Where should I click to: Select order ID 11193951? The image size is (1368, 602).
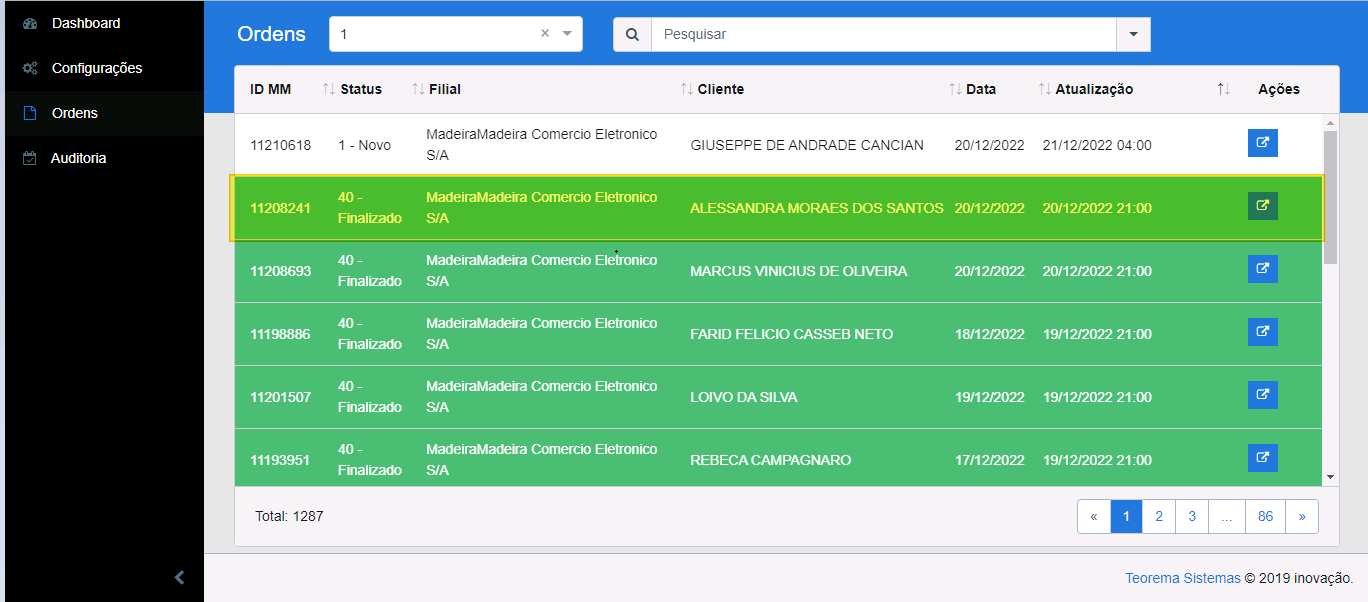[x=280, y=460]
